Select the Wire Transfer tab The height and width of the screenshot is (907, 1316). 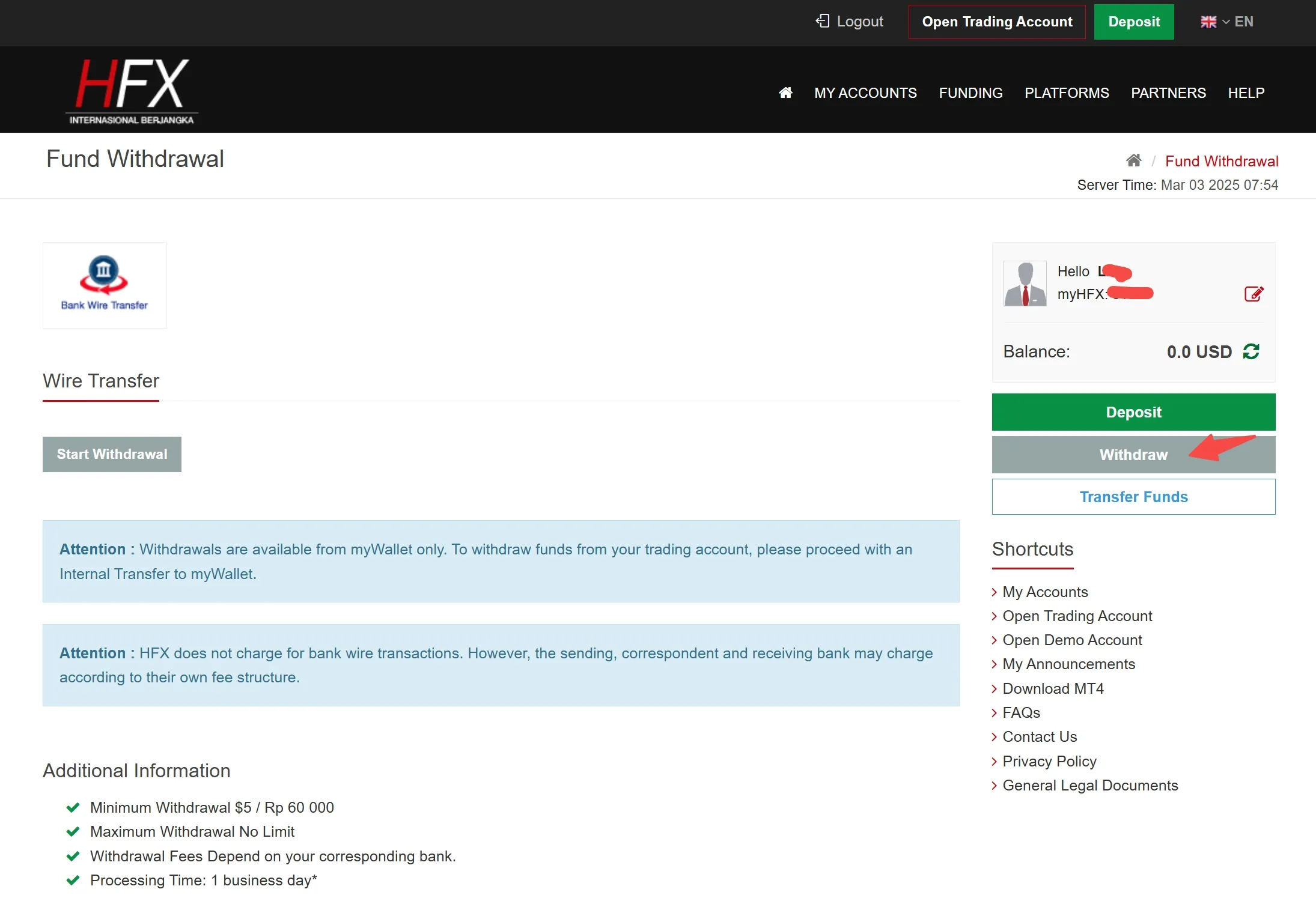[101, 381]
